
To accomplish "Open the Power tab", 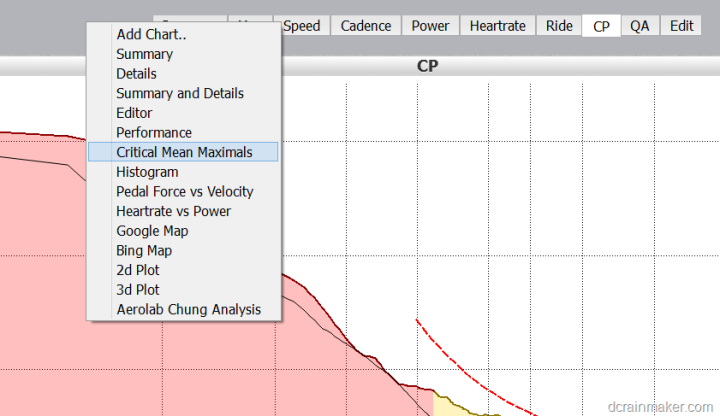I will point(430,26).
